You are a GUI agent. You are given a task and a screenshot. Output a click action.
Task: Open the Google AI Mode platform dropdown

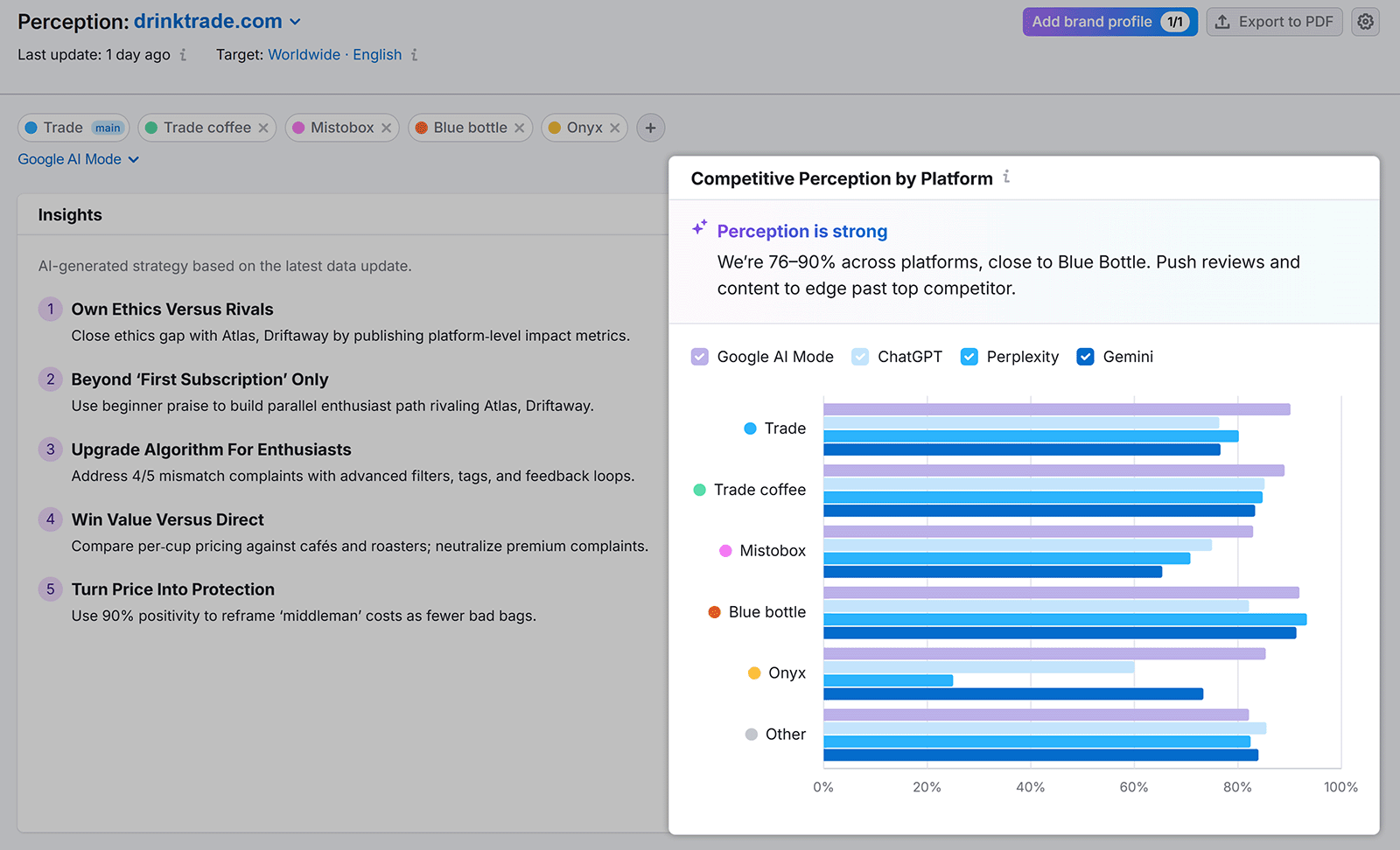click(x=79, y=159)
